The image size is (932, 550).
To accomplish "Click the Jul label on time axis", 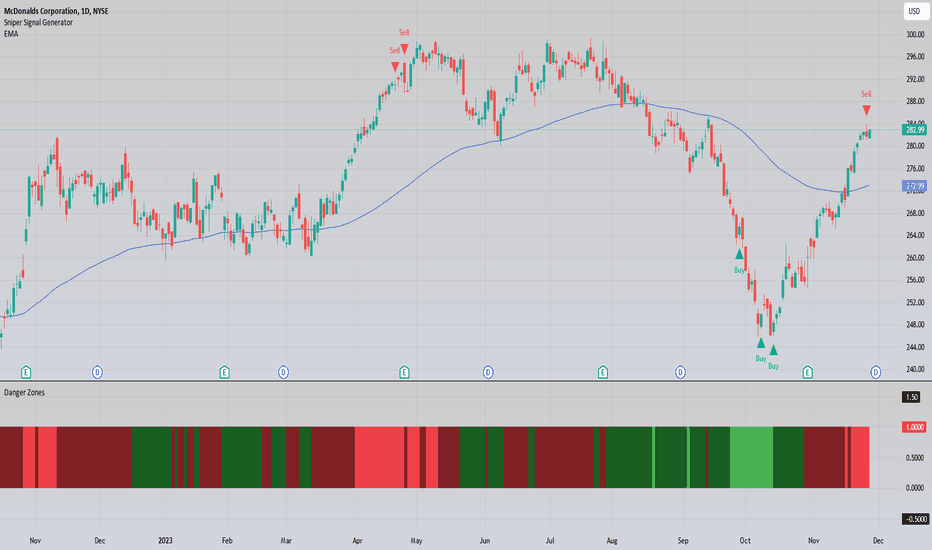I will point(550,540).
